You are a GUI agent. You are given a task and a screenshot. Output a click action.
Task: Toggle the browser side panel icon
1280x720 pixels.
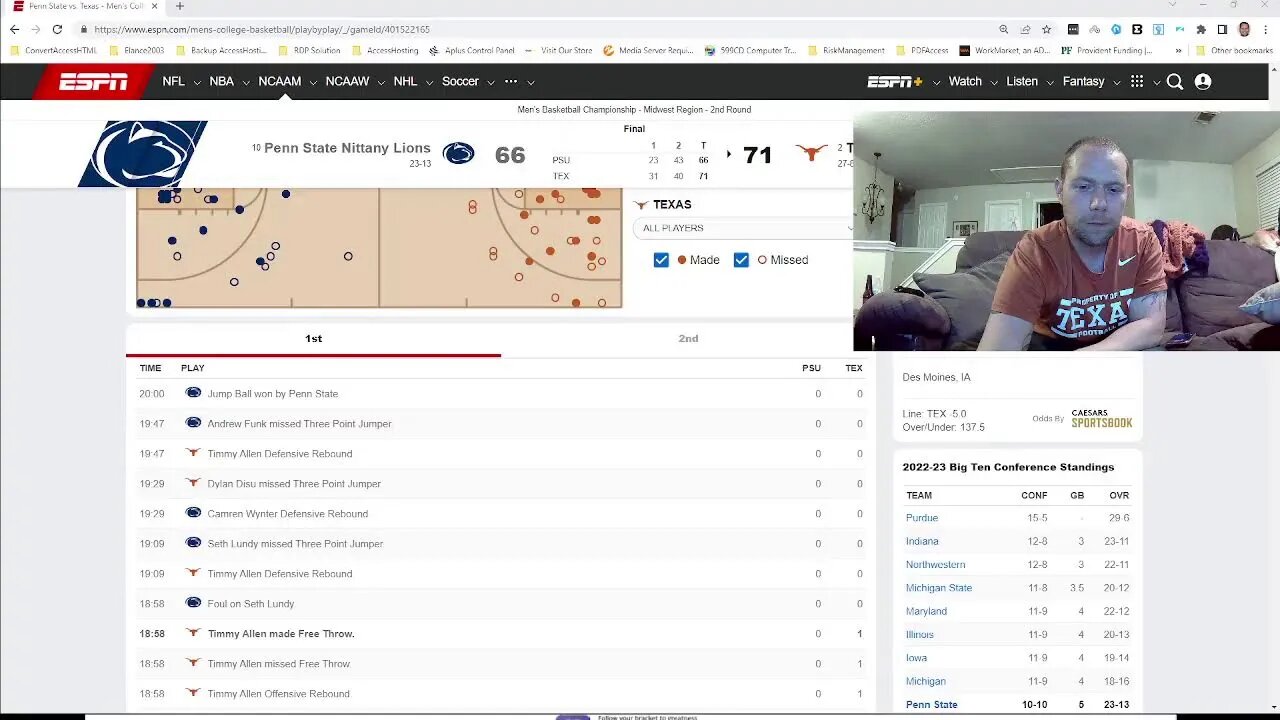[1222, 30]
